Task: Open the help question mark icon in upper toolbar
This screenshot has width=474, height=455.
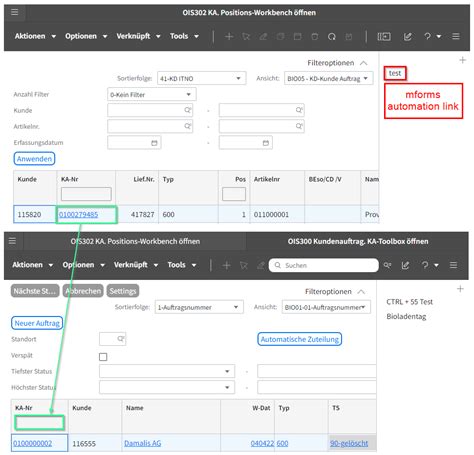Action: point(427,36)
